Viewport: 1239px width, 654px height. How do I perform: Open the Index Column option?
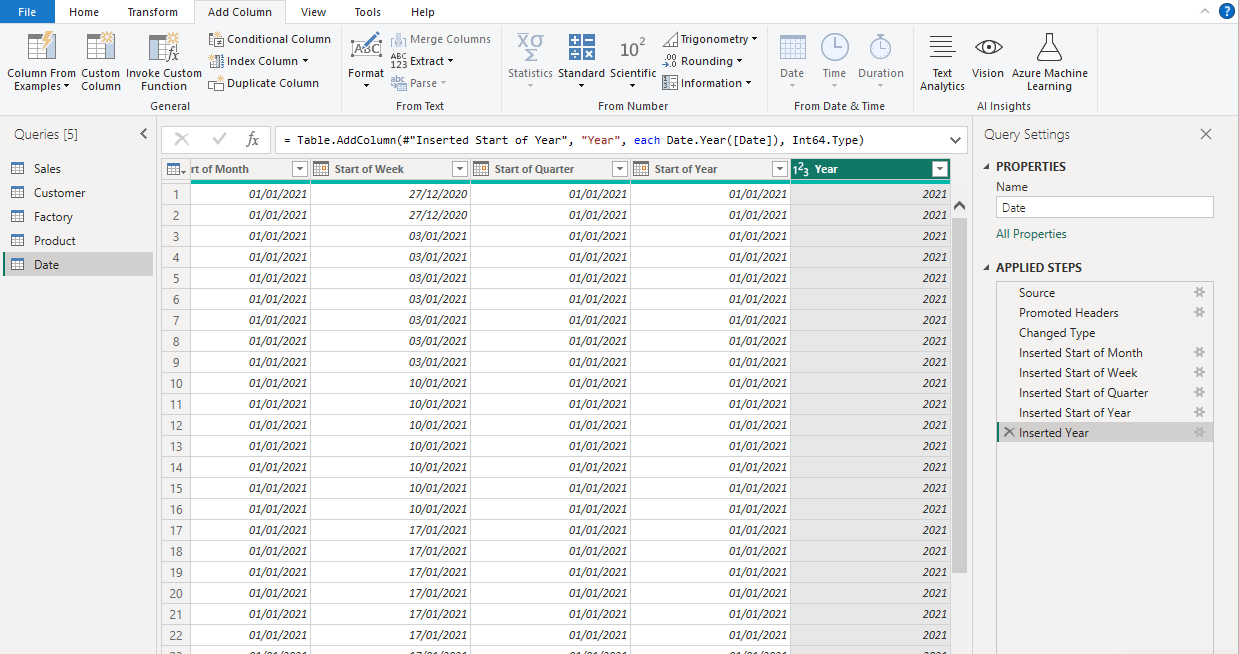[259, 61]
